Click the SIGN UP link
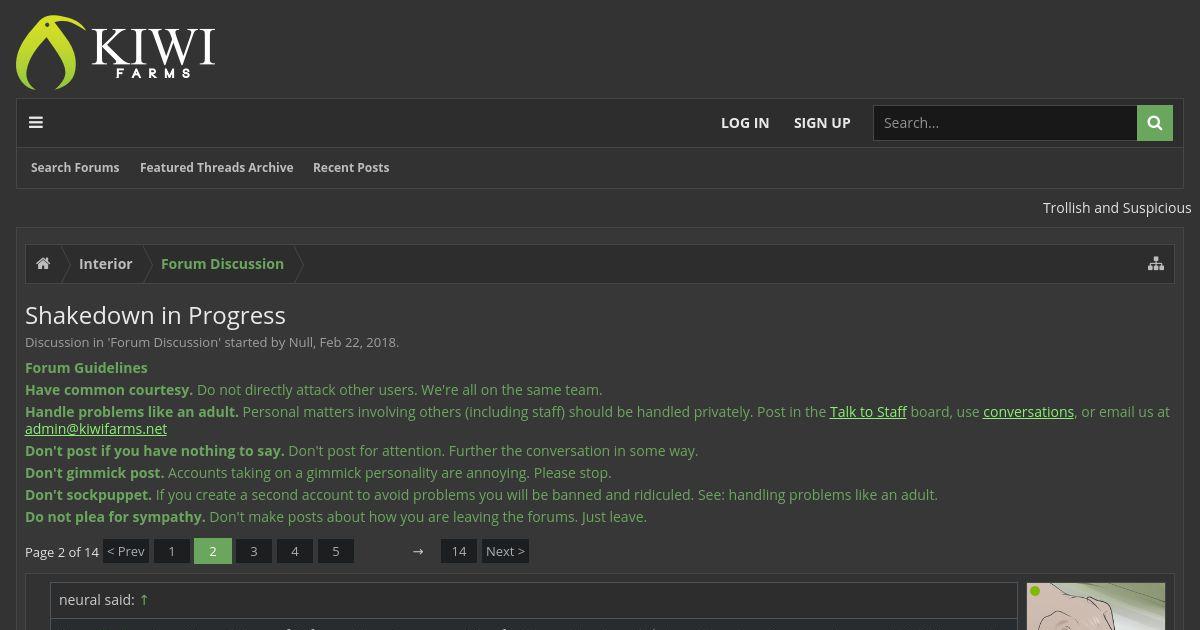The width and height of the screenshot is (1200, 630). tap(822, 123)
